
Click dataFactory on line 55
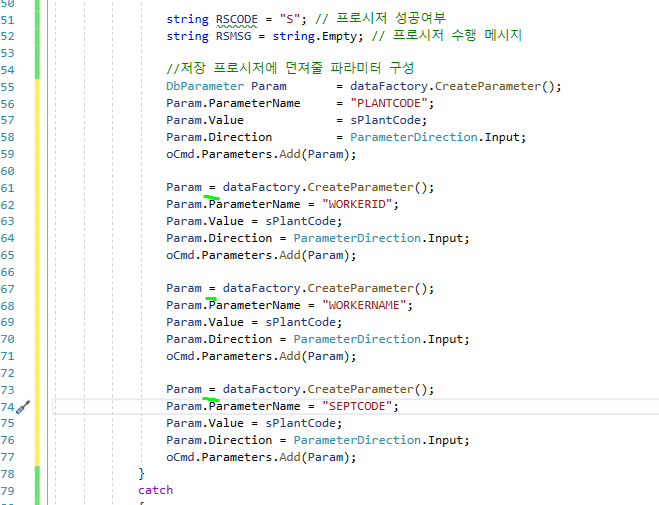389,87
